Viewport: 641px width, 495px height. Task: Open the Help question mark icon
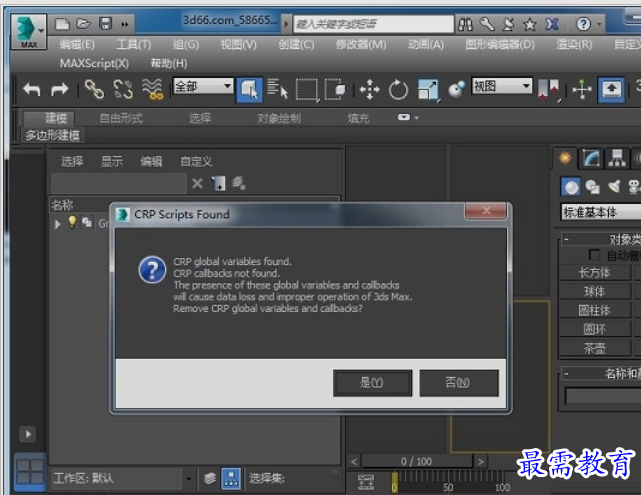[583, 24]
